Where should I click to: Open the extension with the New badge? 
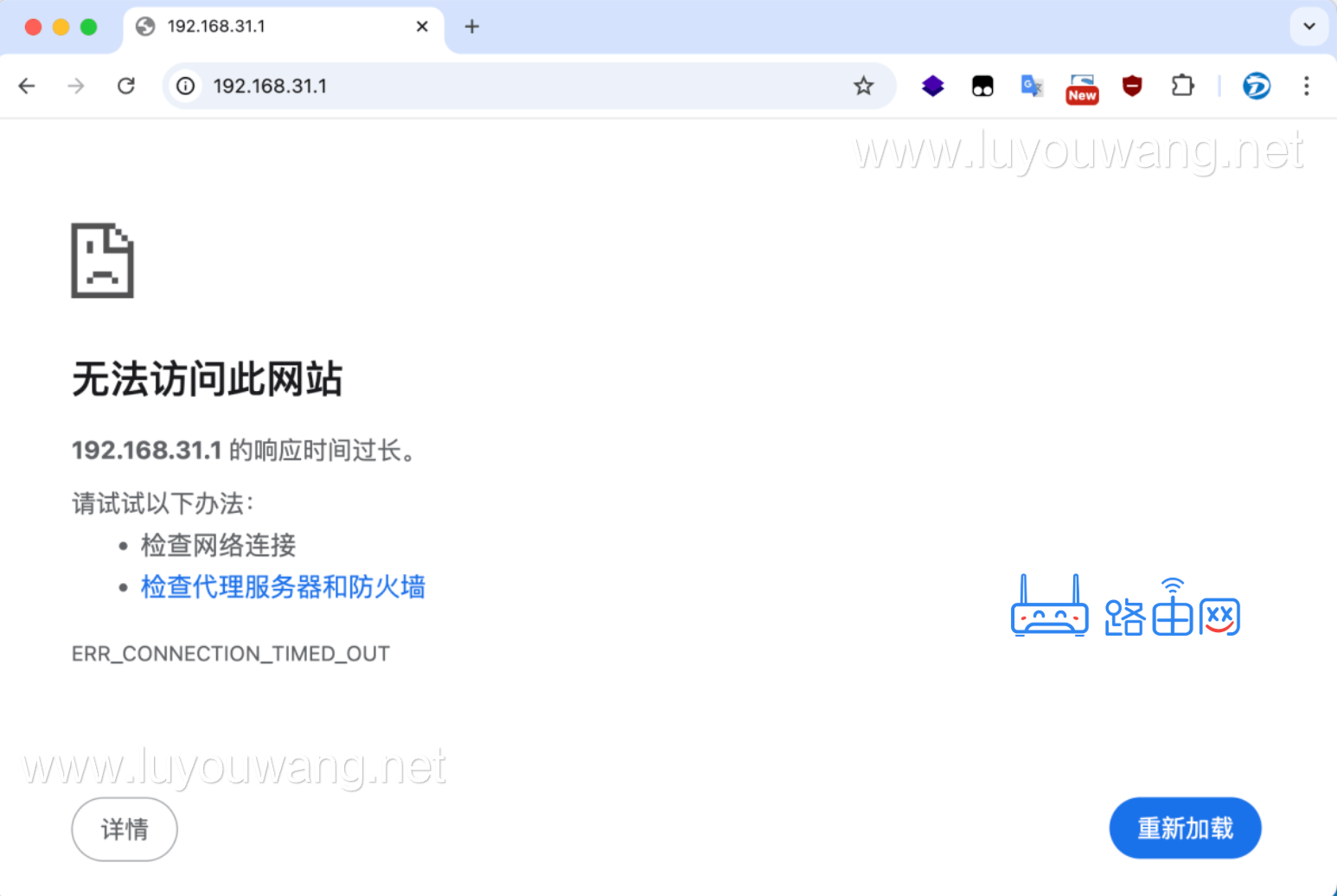coord(1081,86)
